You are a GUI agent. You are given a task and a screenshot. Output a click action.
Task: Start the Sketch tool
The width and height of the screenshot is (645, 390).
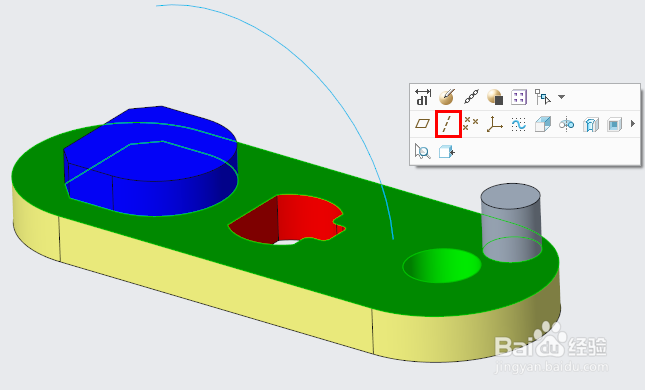(x=519, y=124)
